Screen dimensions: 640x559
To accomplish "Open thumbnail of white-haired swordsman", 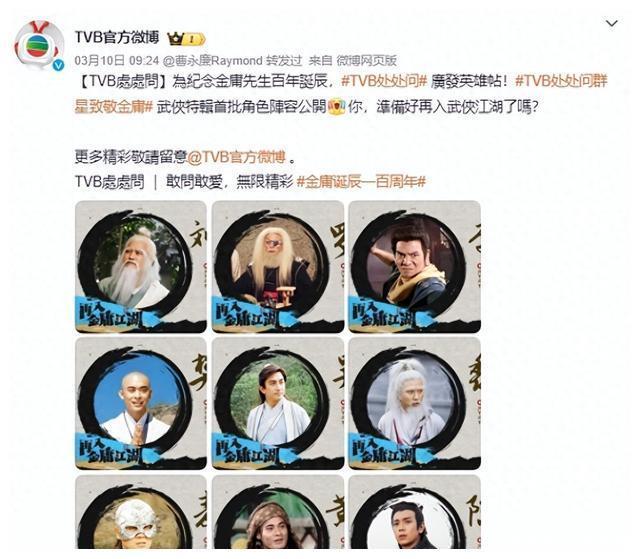I will (415, 403).
